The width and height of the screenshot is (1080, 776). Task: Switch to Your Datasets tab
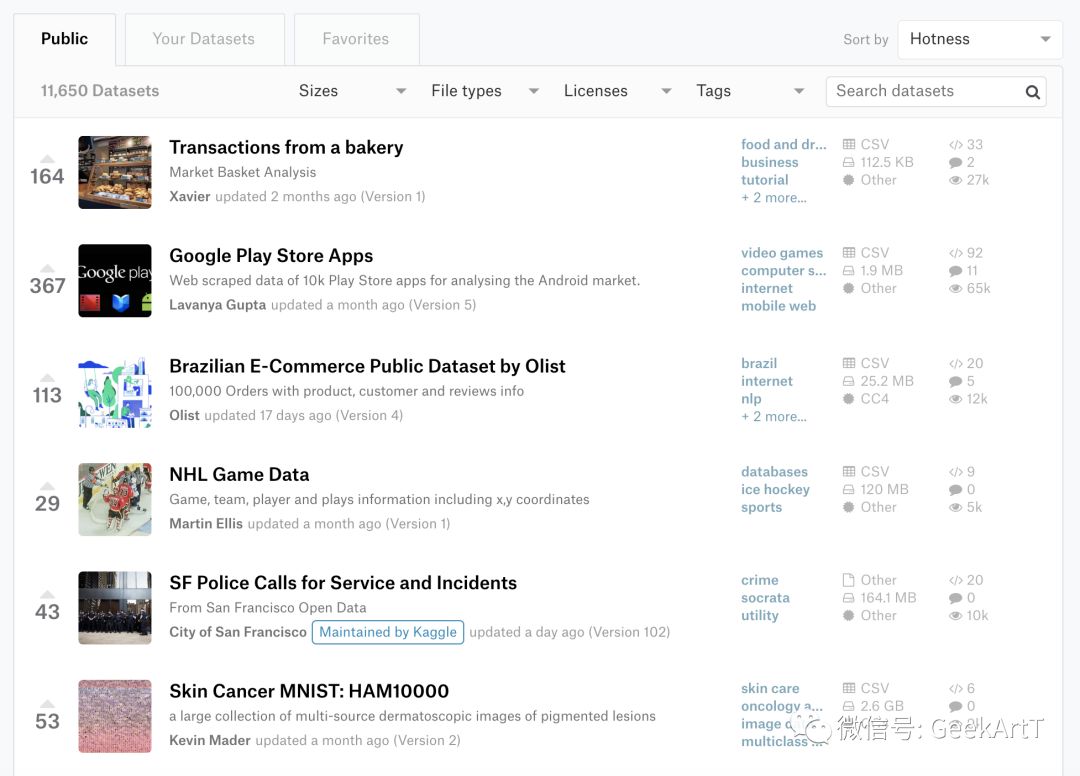204,39
